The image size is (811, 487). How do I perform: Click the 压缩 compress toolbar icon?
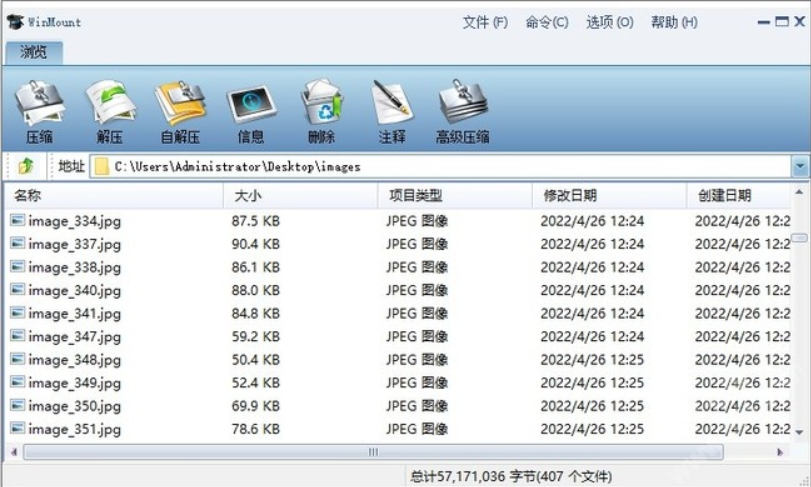point(40,103)
